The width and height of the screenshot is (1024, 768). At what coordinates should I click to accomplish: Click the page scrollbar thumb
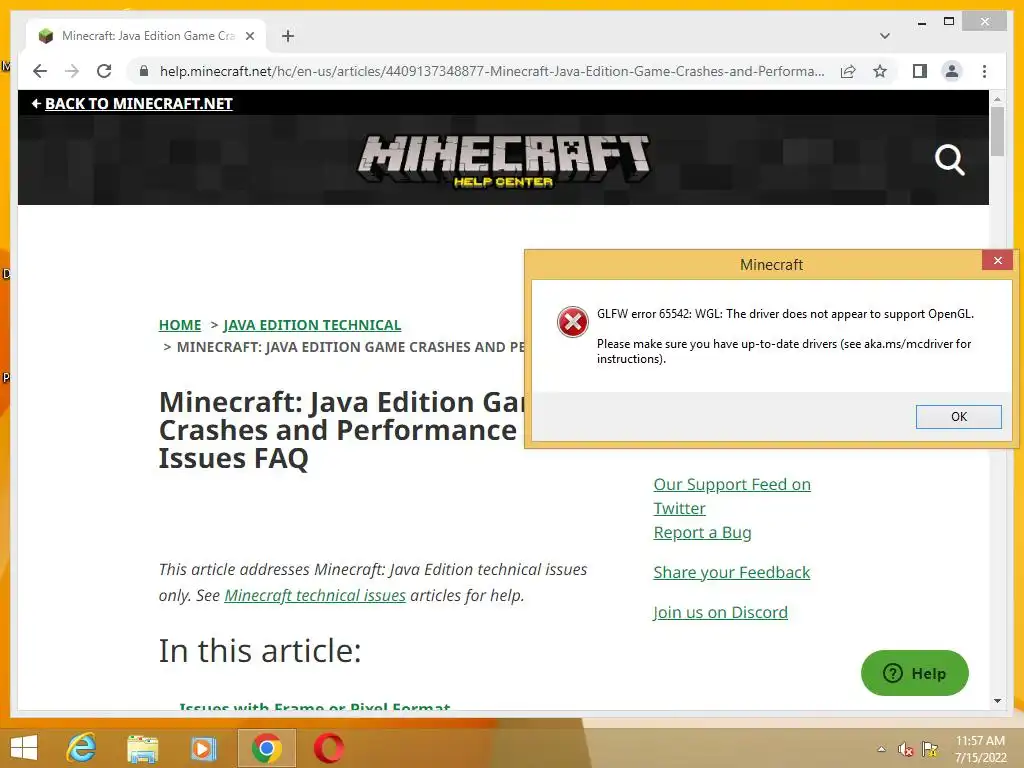[997, 131]
